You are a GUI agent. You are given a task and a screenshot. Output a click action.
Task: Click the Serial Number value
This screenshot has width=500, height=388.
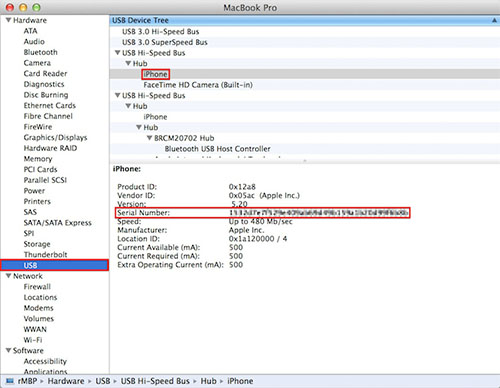tap(319, 213)
